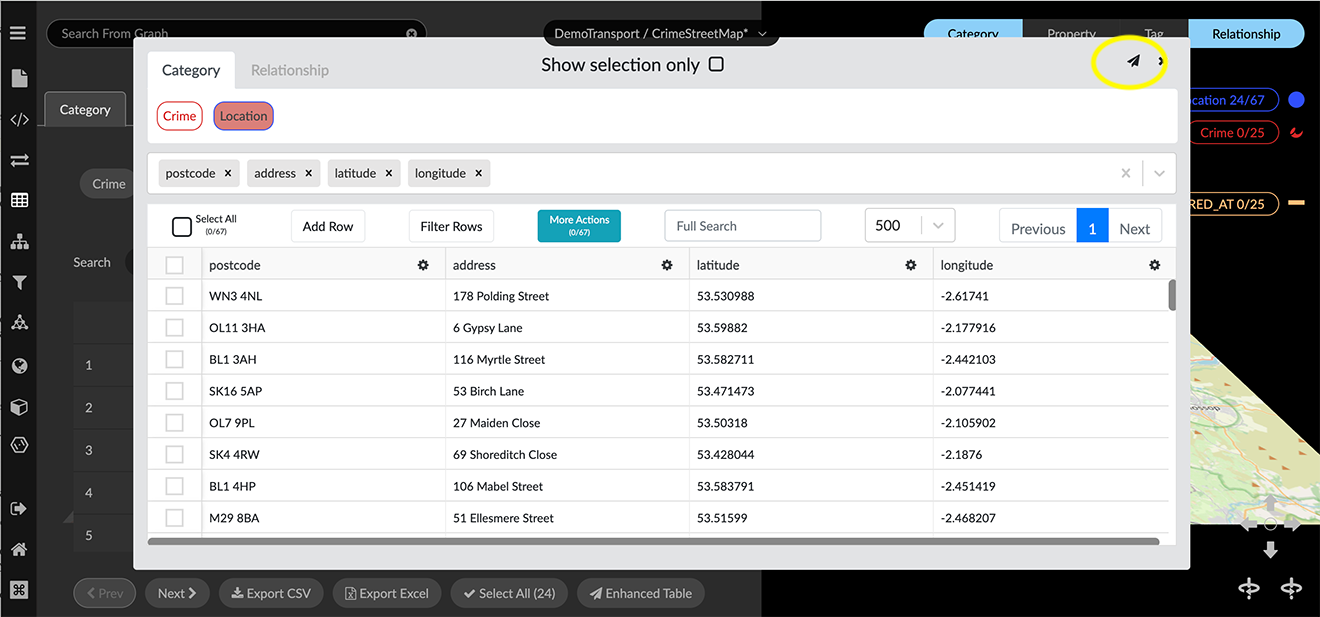Image resolution: width=1320 pixels, height=617 pixels.
Task: Switch to the Relationship tab in dialog
Action: [289, 70]
